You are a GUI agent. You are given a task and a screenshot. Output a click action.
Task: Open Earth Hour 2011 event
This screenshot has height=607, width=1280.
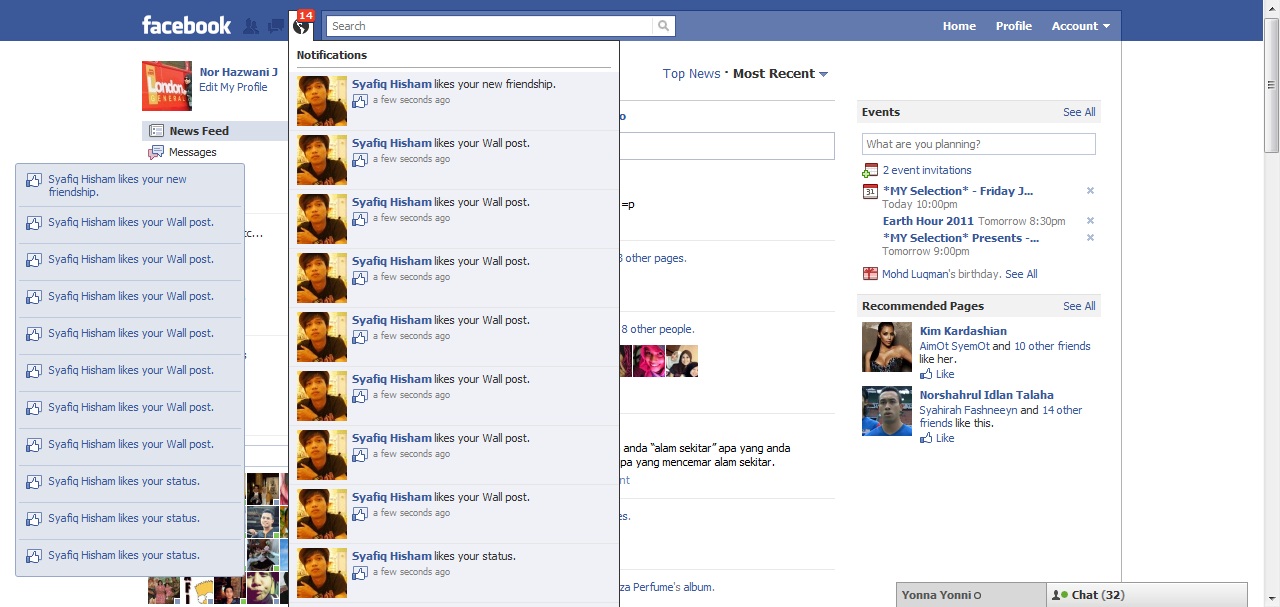[x=928, y=221]
